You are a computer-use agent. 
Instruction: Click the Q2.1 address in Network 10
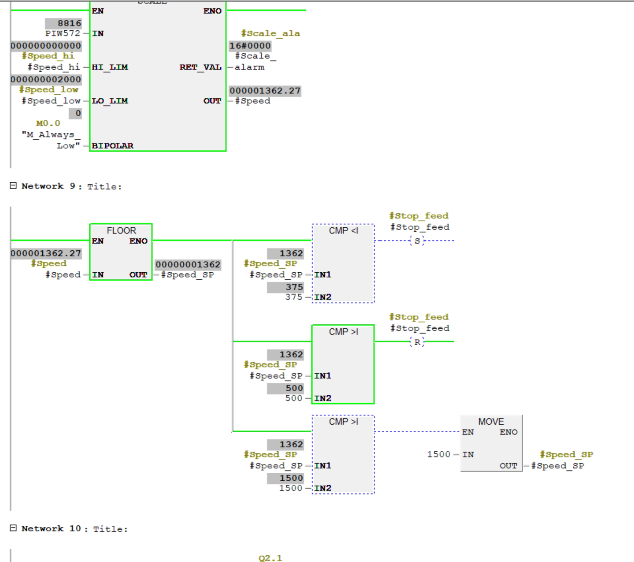[271, 558]
